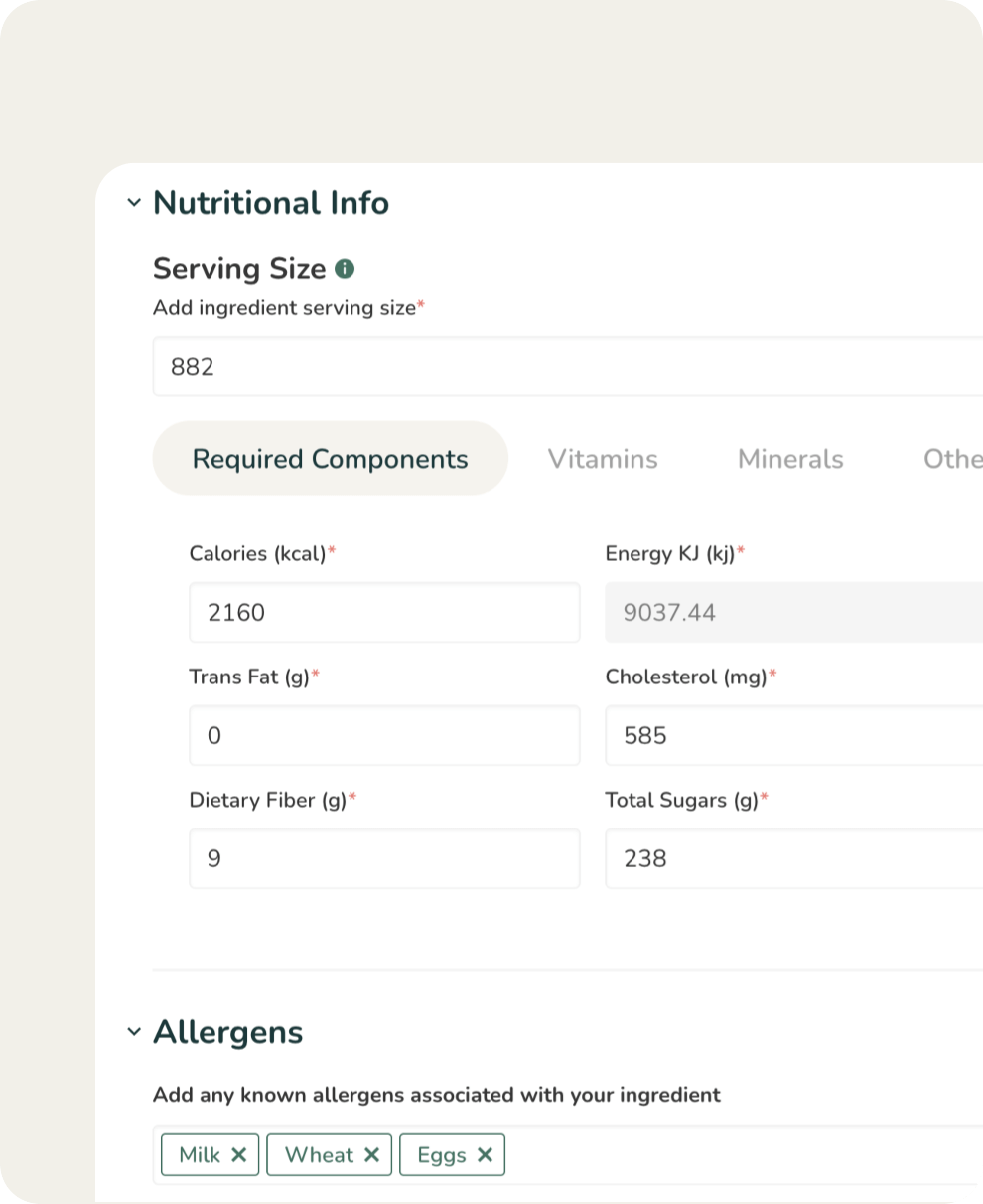The height and width of the screenshot is (1204, 983).
Task: Click the Energy KJ field
Action: (792, 612)
